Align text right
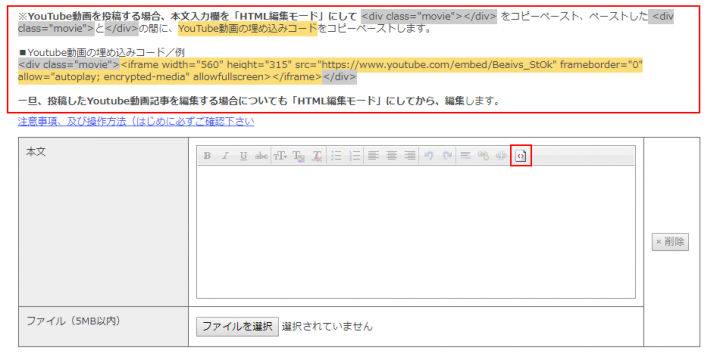This screenshot has width=720, height=363. click(x=410, y=156)
